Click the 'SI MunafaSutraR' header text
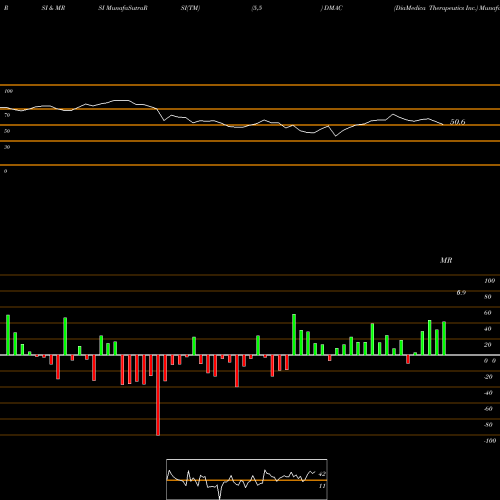This screenshot has width=500, height=500. click(123, 8)
